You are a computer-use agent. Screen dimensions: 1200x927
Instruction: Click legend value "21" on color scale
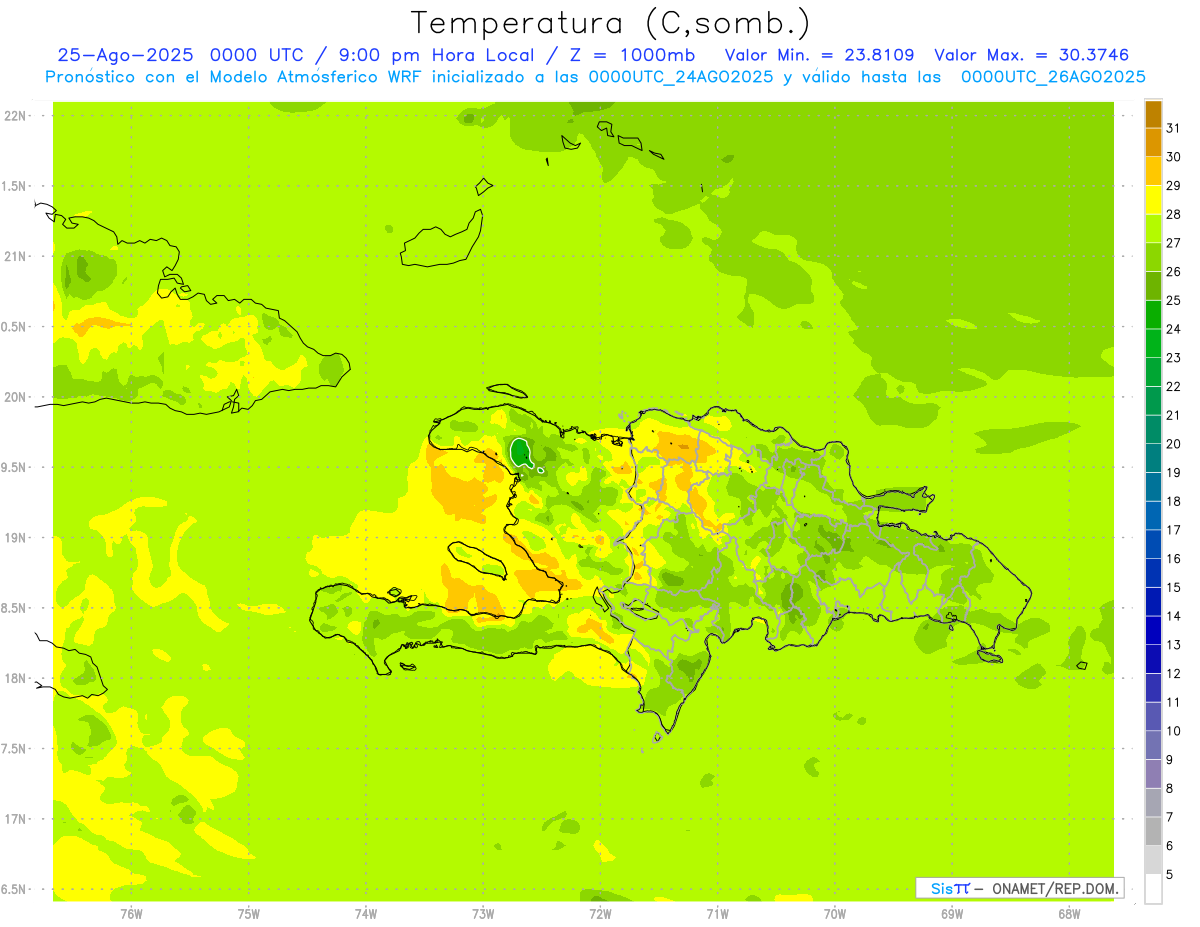click(x=1173, y=415)
